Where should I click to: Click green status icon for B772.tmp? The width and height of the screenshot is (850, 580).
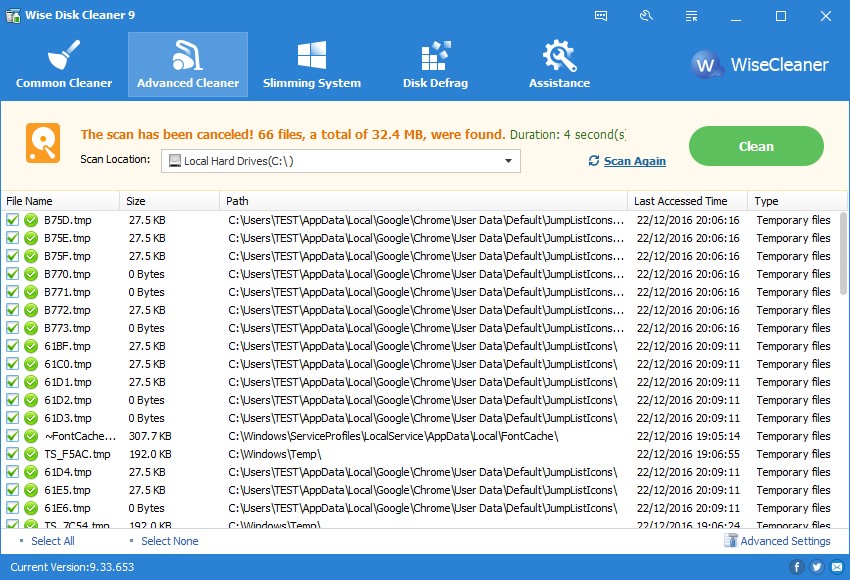(x=31, y=310)
